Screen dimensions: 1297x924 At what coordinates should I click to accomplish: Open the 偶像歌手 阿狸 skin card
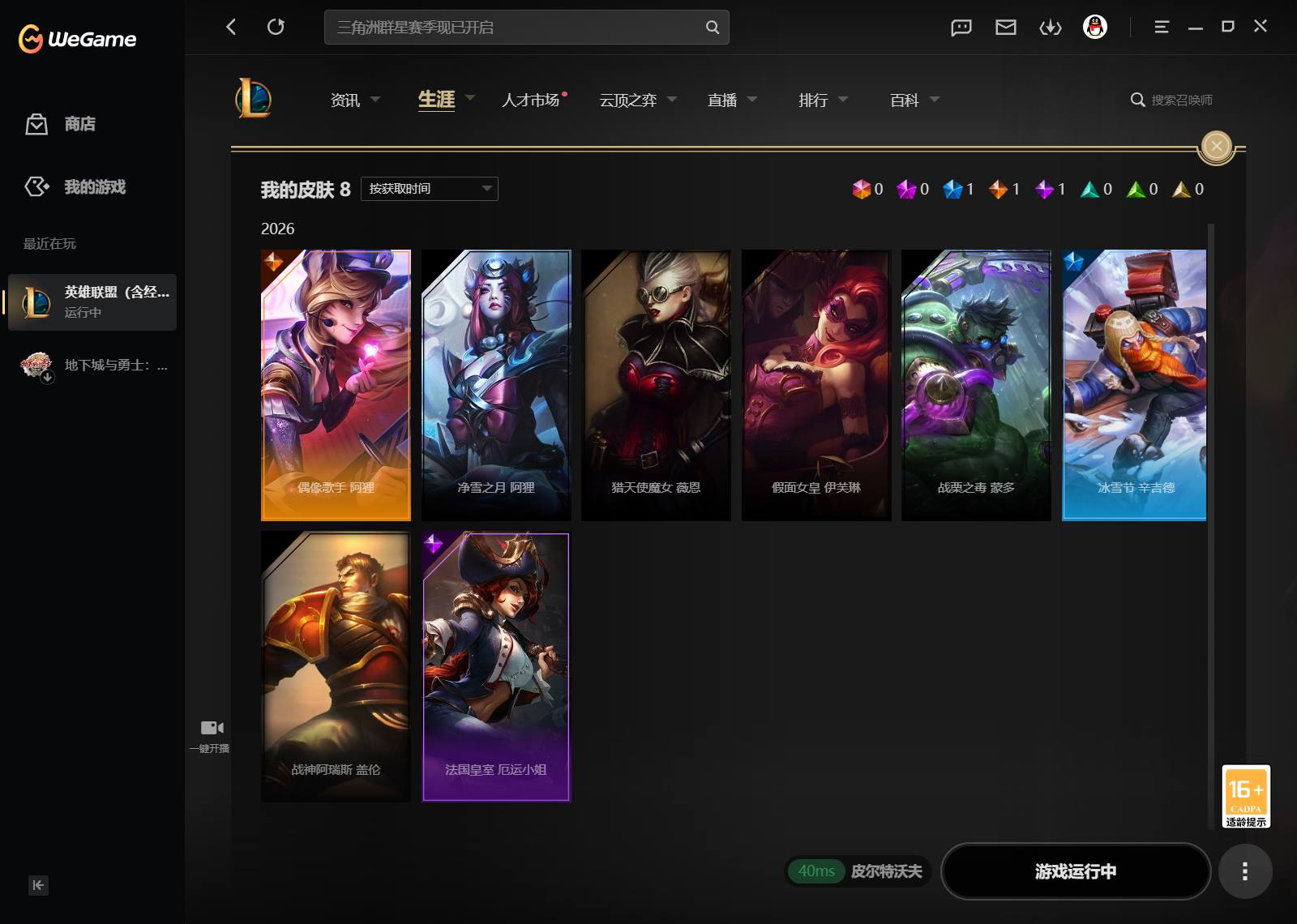click(336, 385)
